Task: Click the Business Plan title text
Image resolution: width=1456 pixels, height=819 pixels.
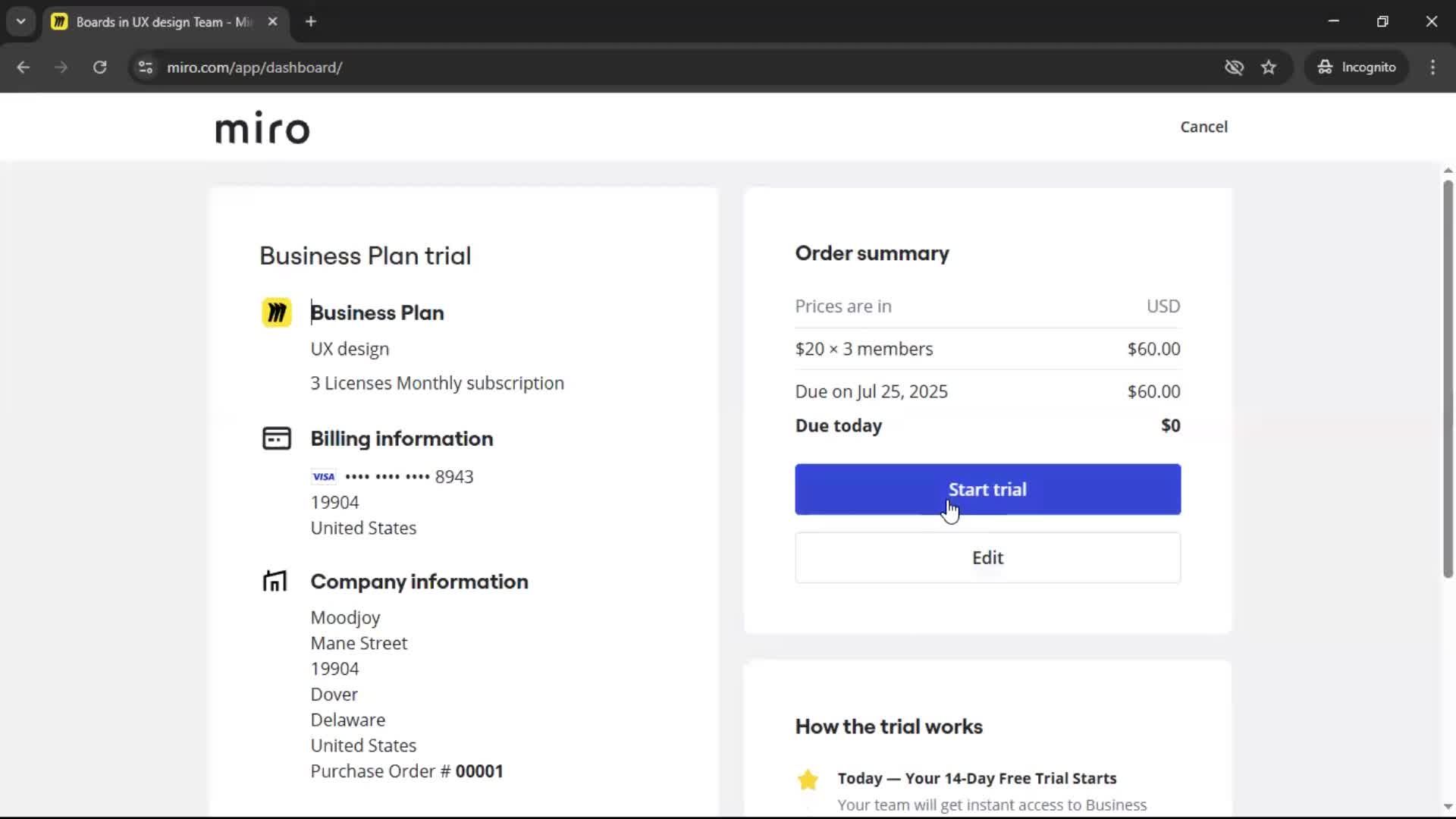Action: (377, 312)
